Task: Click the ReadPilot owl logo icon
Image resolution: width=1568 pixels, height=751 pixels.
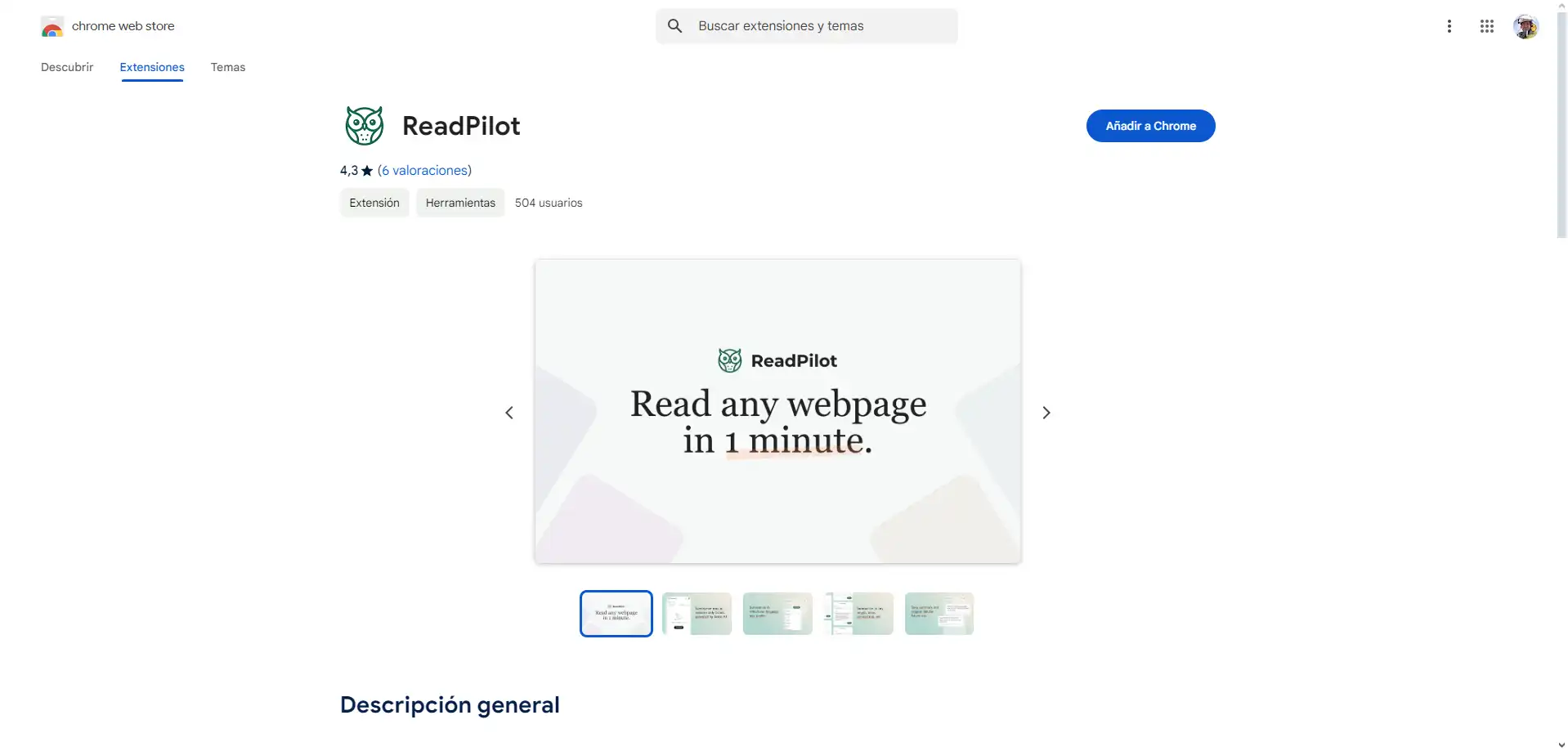Action: (364, 126)
